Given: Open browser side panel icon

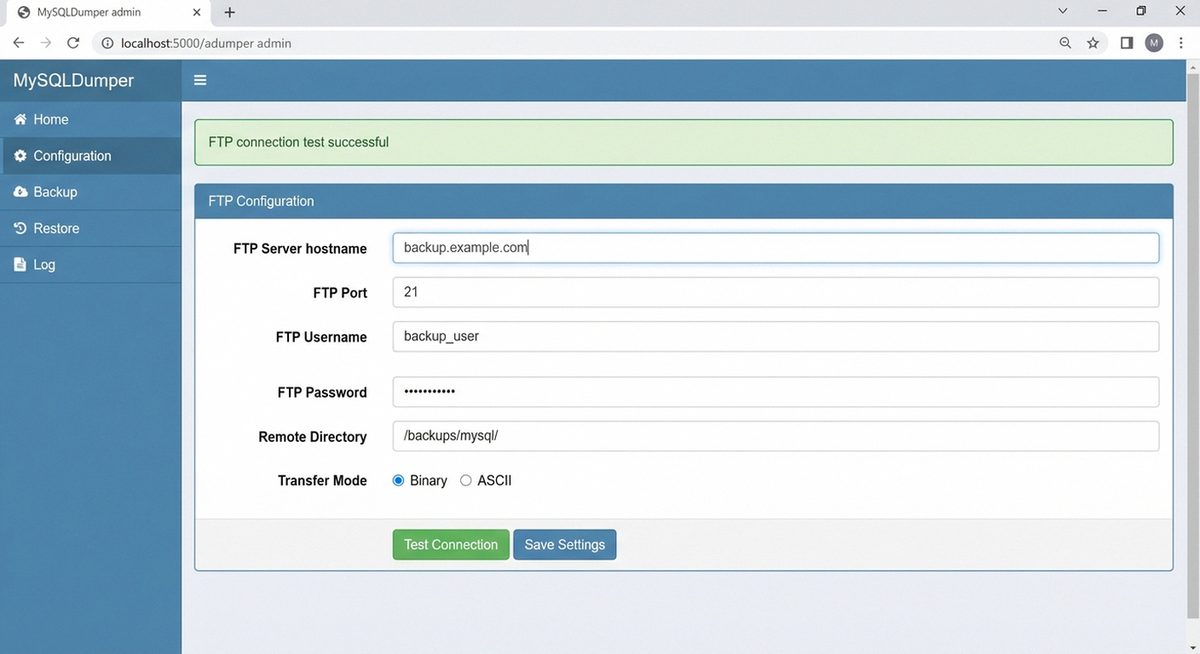Looking at the screenshot, I should (1127, 43).
